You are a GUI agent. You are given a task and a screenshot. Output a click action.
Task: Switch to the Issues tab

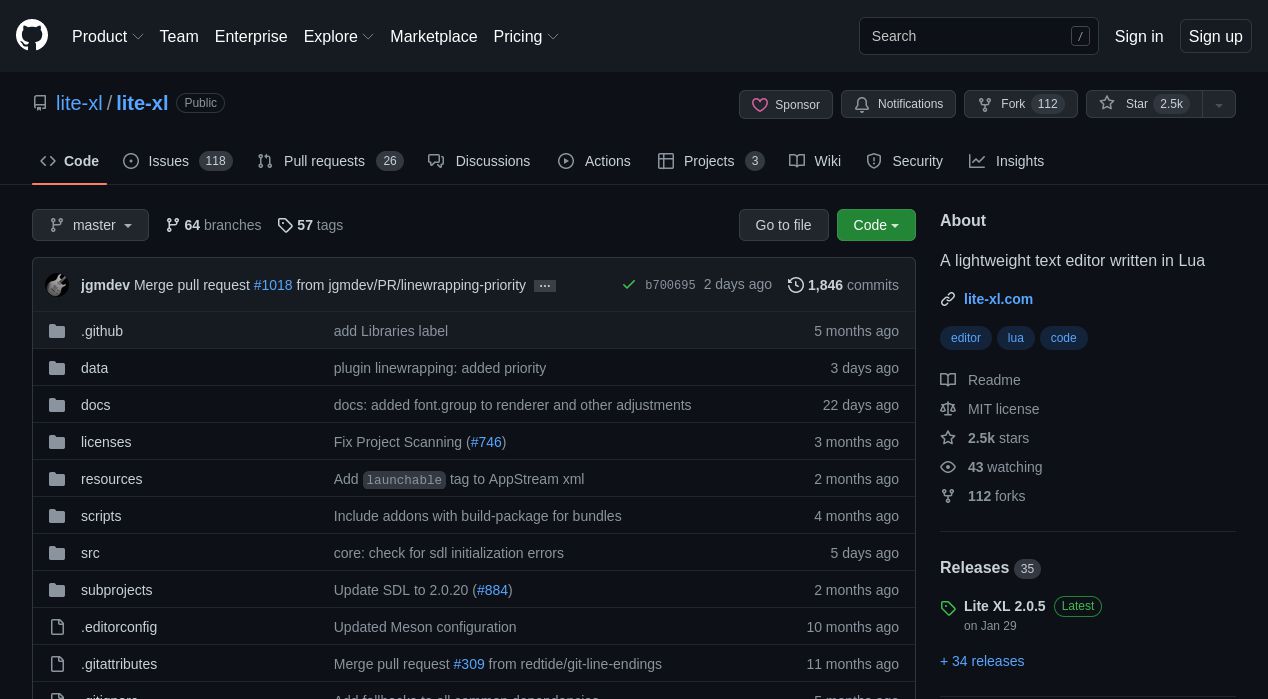[168, 161]
